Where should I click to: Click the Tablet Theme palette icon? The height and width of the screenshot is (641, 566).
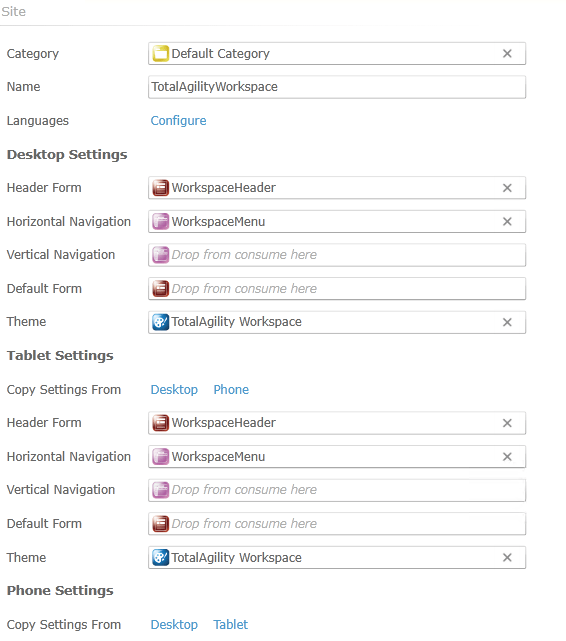(161, 558)
